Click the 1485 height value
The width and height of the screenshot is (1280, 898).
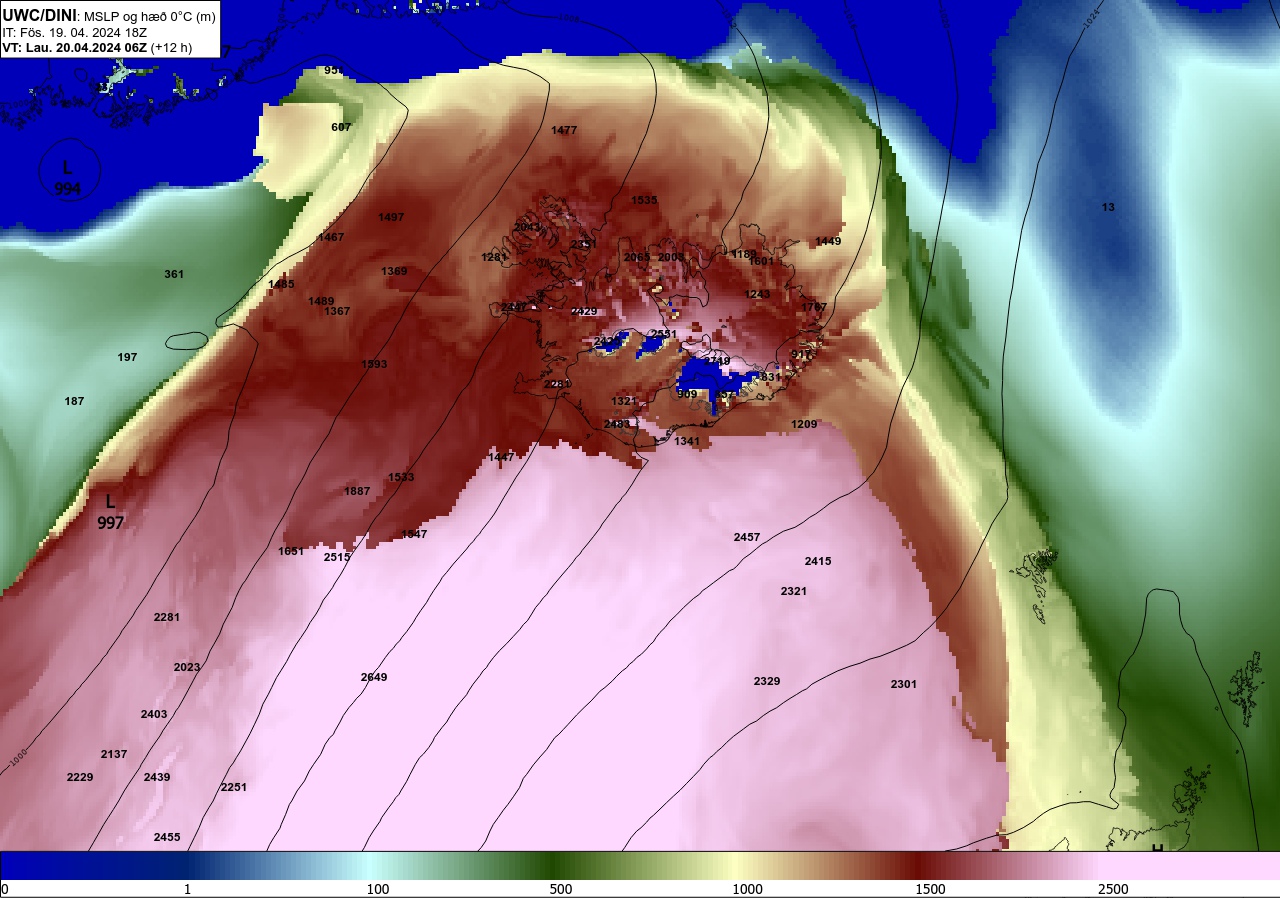[282, 284]
